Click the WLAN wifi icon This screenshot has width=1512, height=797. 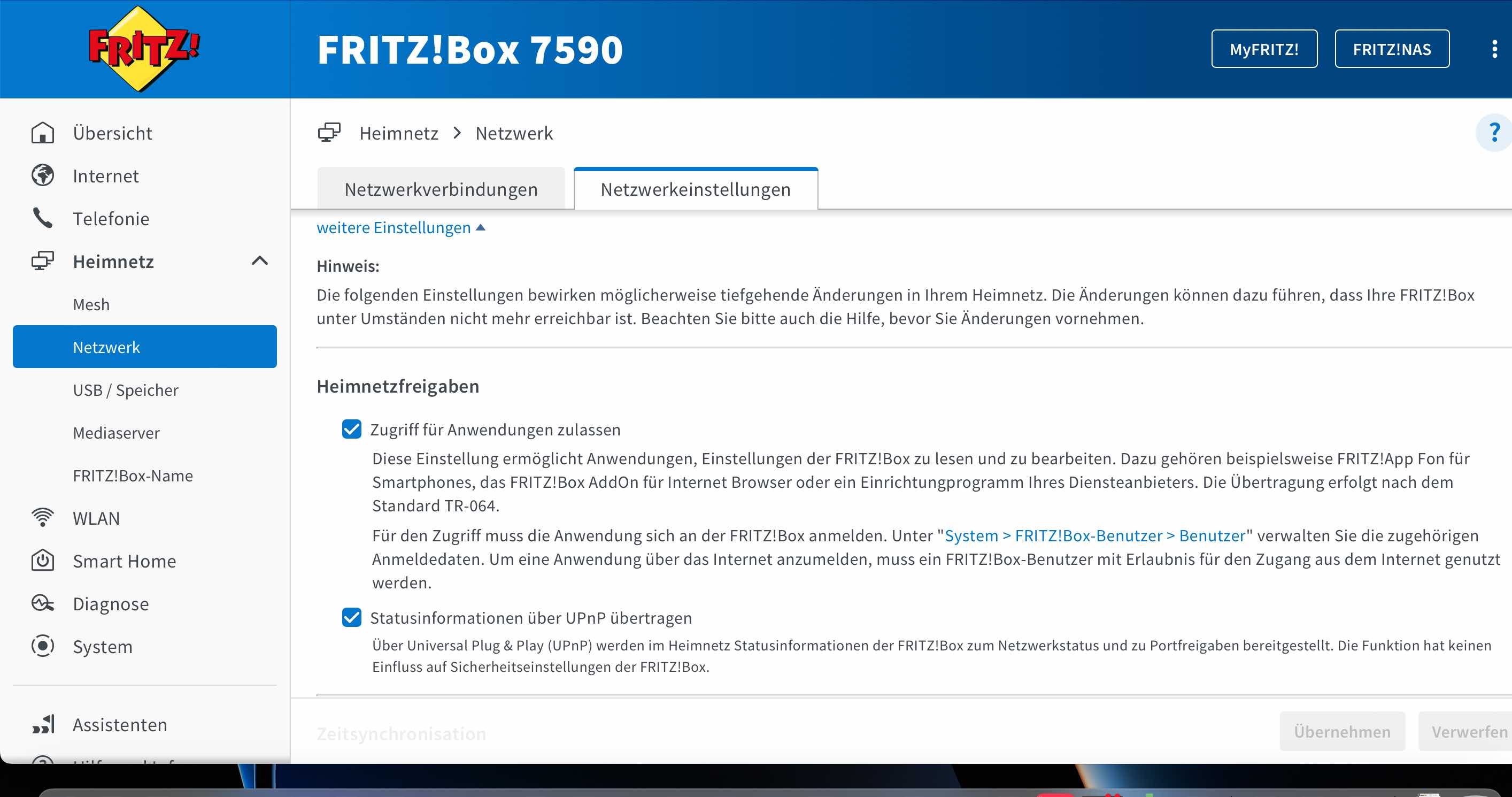point(42,518)
